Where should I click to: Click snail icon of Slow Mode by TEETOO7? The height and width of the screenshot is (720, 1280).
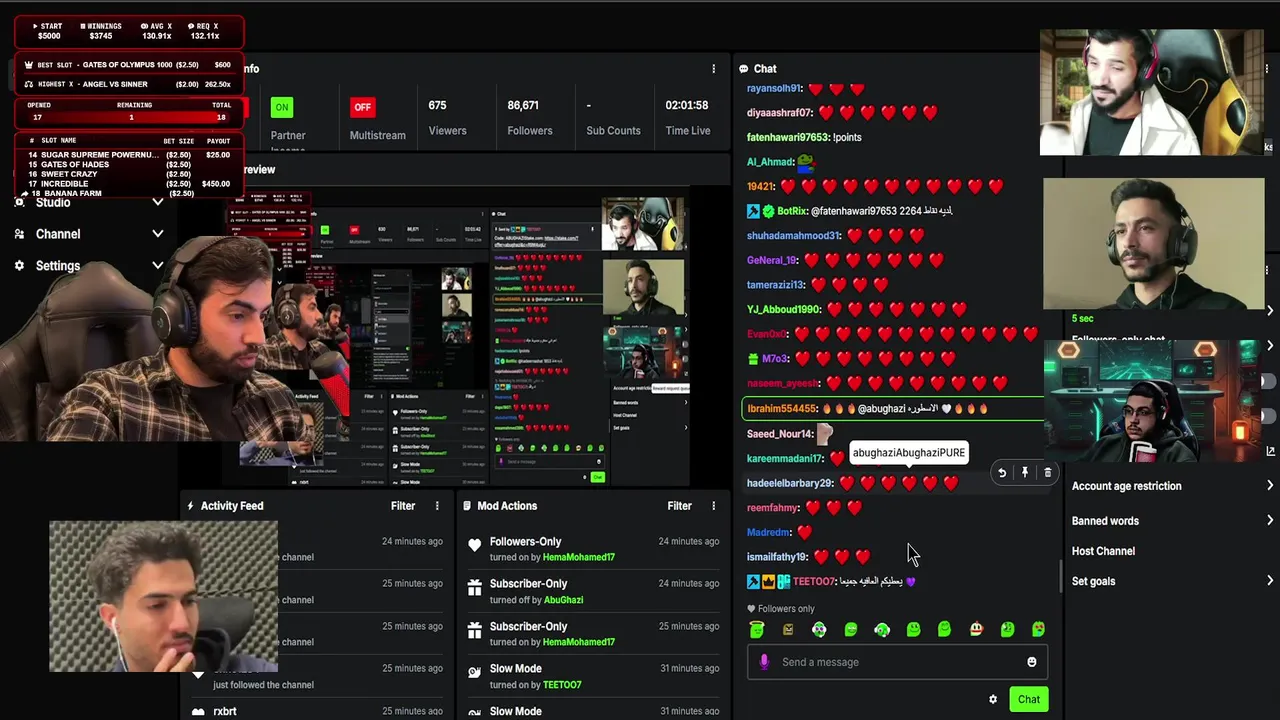(x=475, y=672)
